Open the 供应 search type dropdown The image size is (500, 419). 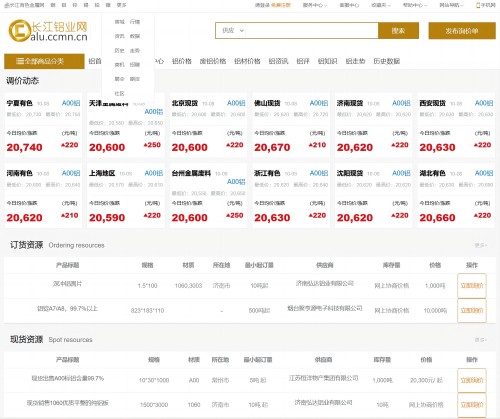233,31
